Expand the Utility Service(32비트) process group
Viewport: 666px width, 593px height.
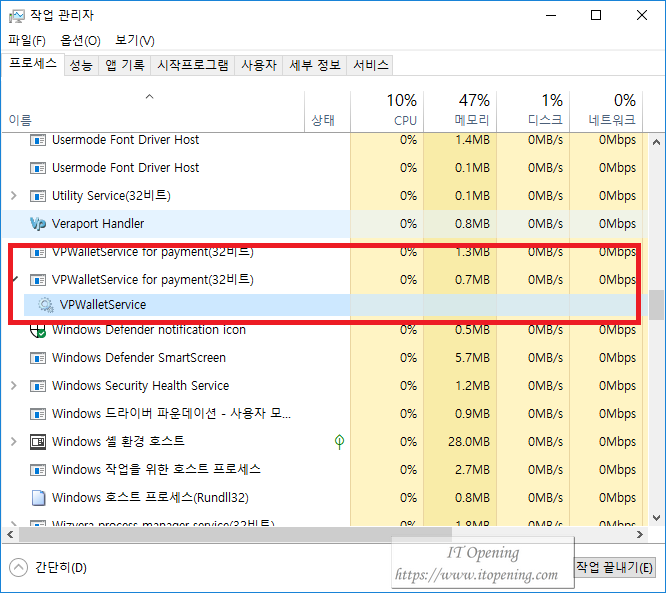[13, 196]
